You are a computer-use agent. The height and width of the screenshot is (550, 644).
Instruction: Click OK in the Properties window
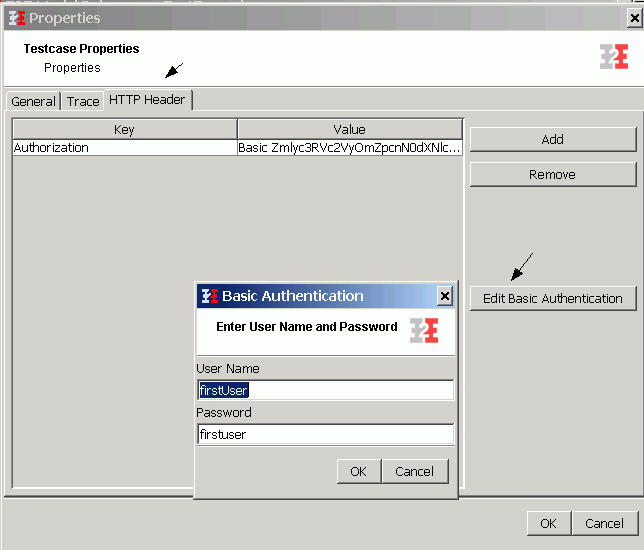pos(548,523)
